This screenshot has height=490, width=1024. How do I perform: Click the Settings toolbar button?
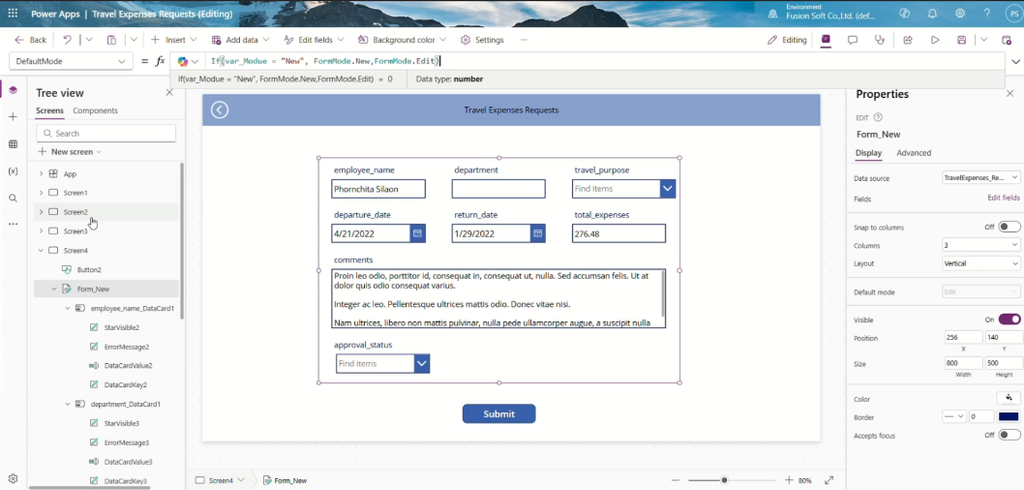tap(482, 40)
